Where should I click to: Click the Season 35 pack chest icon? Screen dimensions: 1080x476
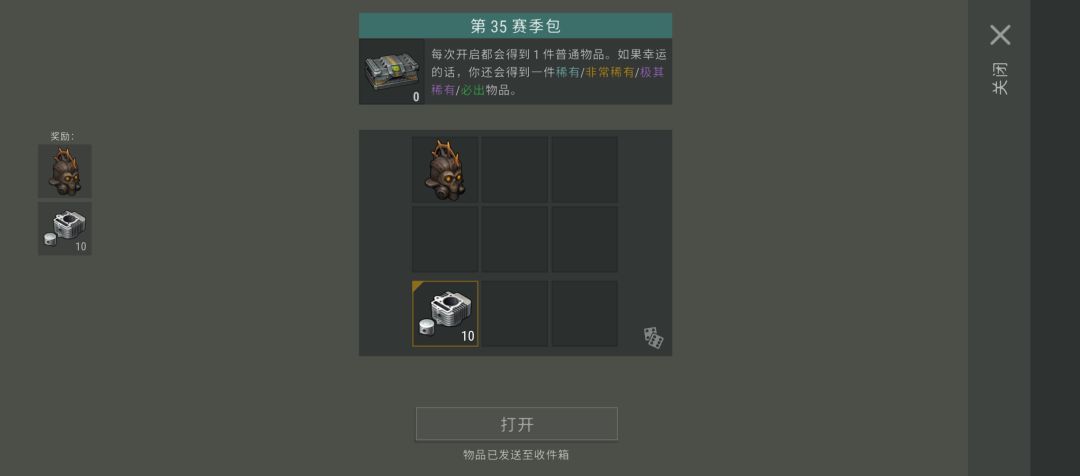(391, 72)
